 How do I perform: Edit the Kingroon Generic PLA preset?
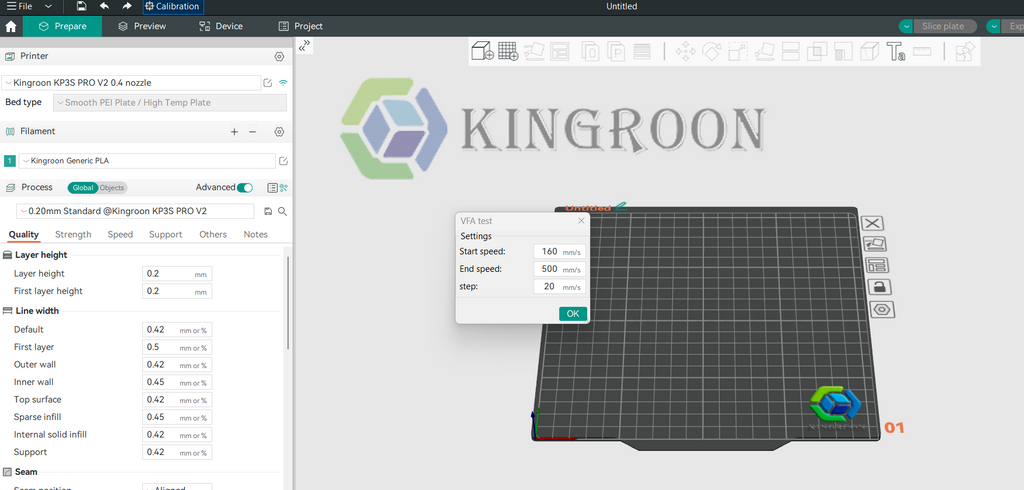click(283, 161)
